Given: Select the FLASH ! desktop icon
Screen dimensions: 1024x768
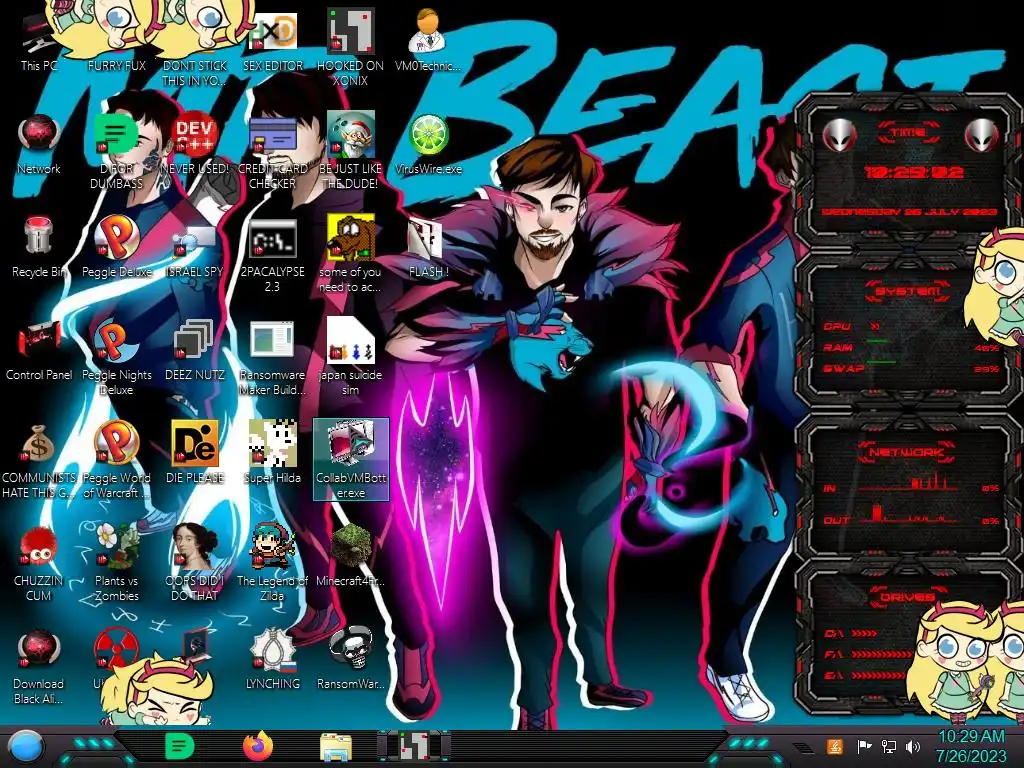Looking at the screenshot, I should pyautogui.click(x=428, y=247).
